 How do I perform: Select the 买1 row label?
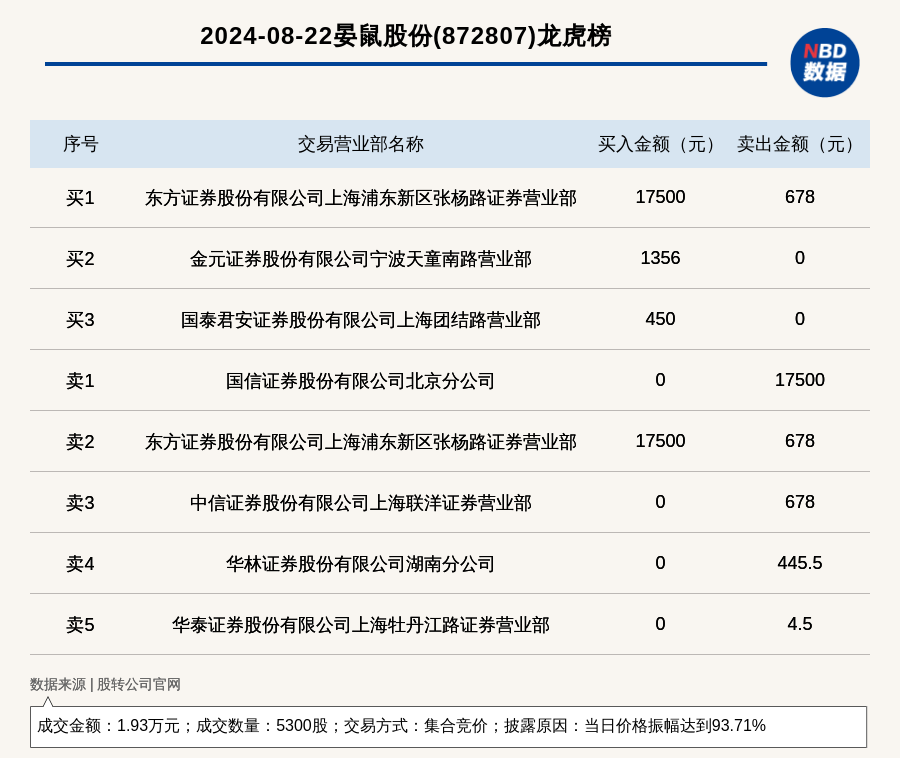pyautogui.click(x=80, y=198)
